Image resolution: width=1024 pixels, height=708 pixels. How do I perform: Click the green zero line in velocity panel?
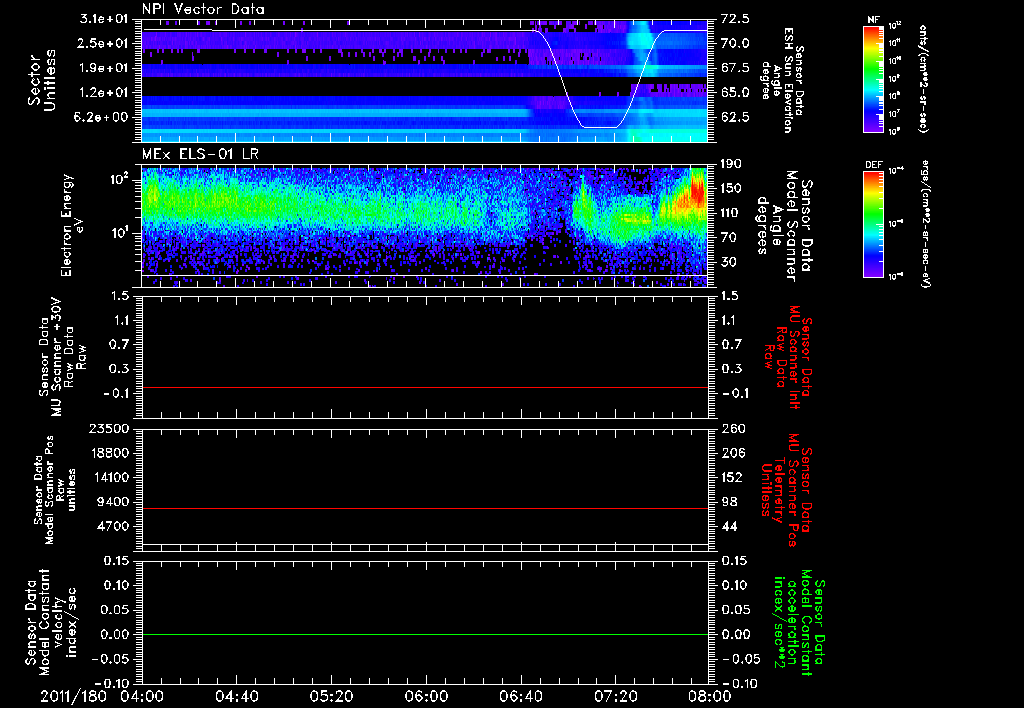tap(425, 634)
